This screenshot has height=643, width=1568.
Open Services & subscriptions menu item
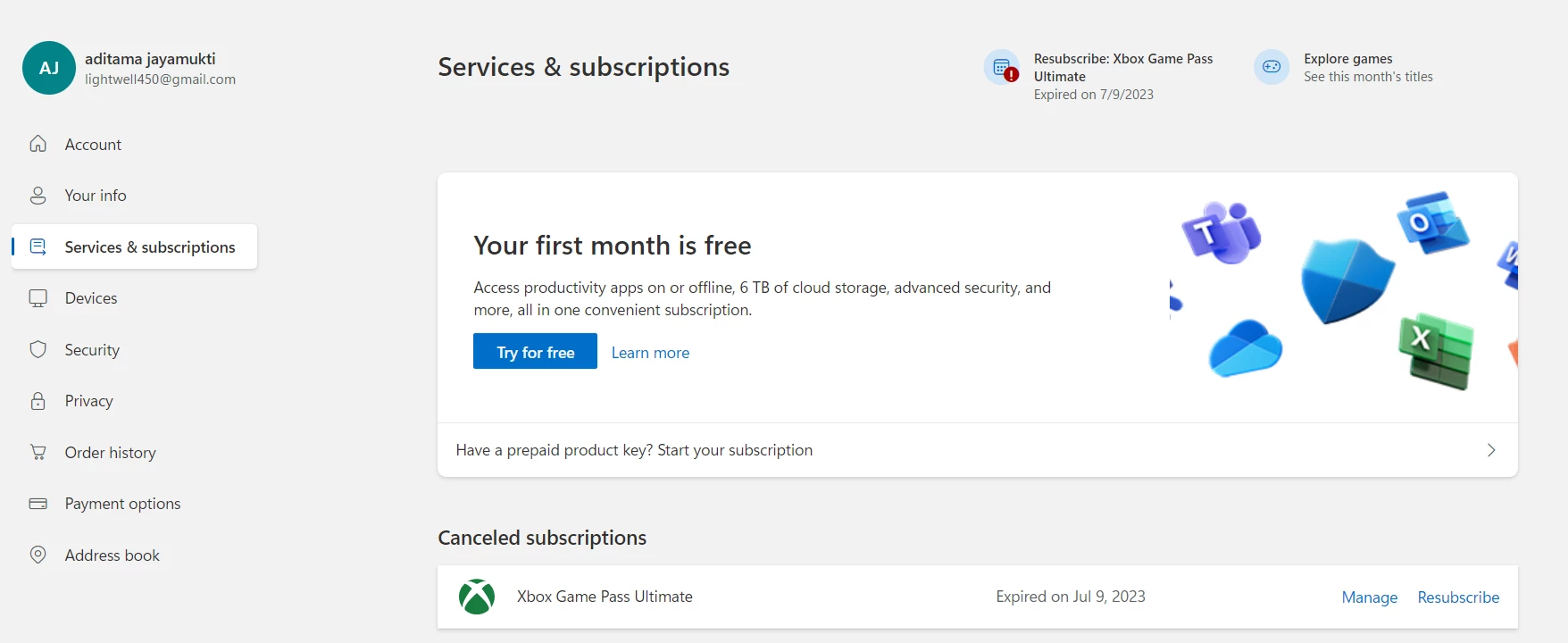coord(150,247)
